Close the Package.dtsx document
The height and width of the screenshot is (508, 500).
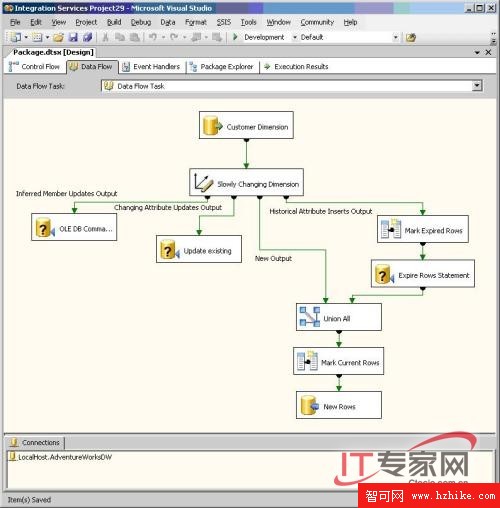(x=488, y=52)
